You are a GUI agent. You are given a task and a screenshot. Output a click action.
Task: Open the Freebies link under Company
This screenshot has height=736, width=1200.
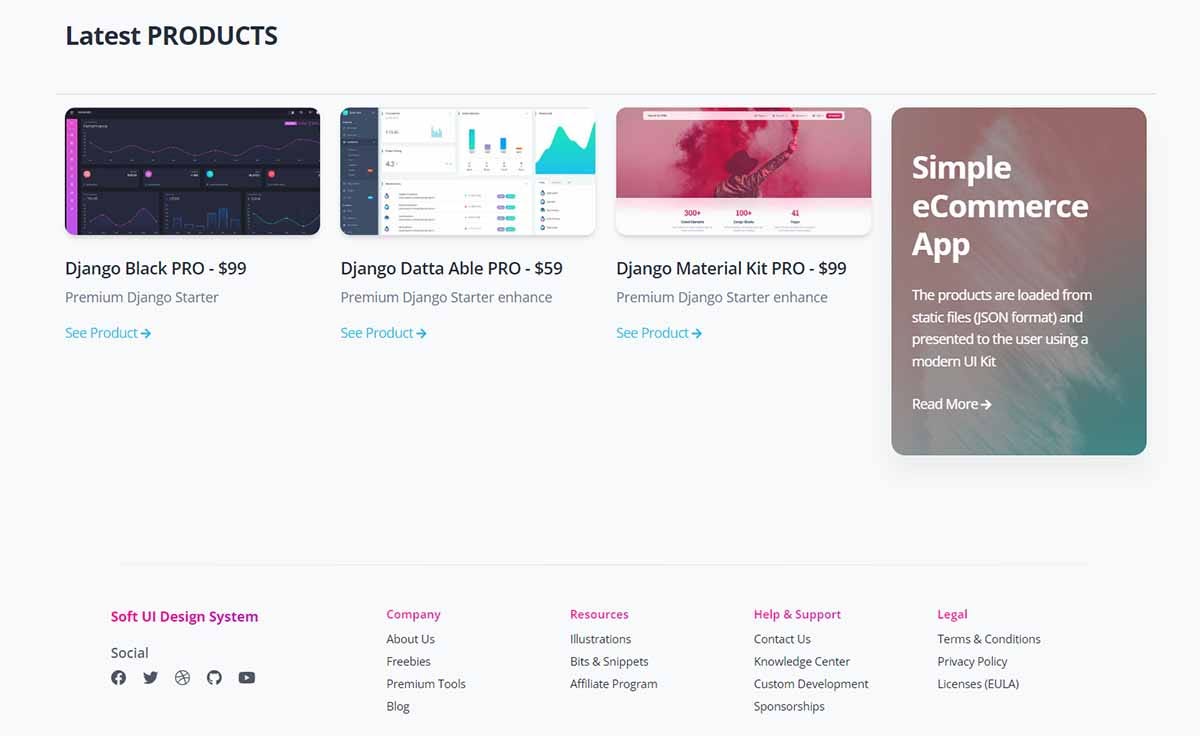(408, 661)
